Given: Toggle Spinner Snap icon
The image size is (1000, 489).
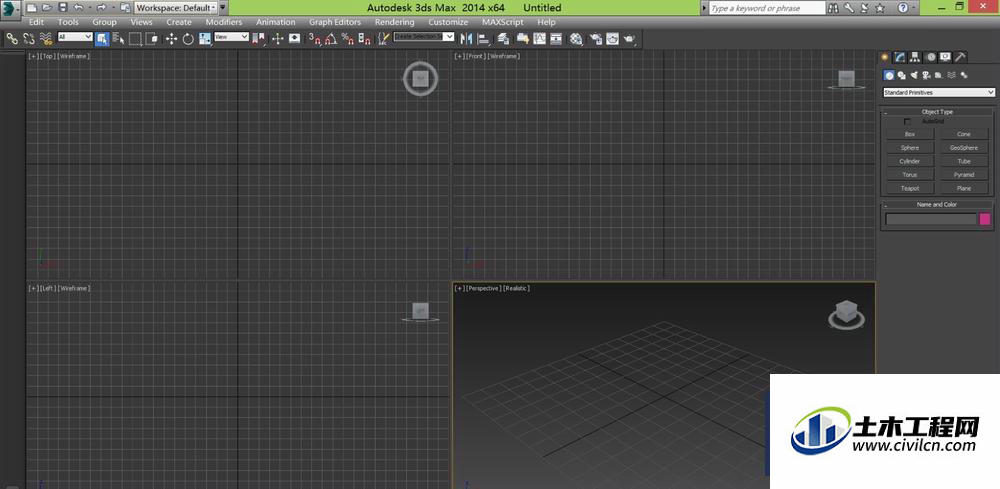Looking at the screenshot, I should [364, 39].
